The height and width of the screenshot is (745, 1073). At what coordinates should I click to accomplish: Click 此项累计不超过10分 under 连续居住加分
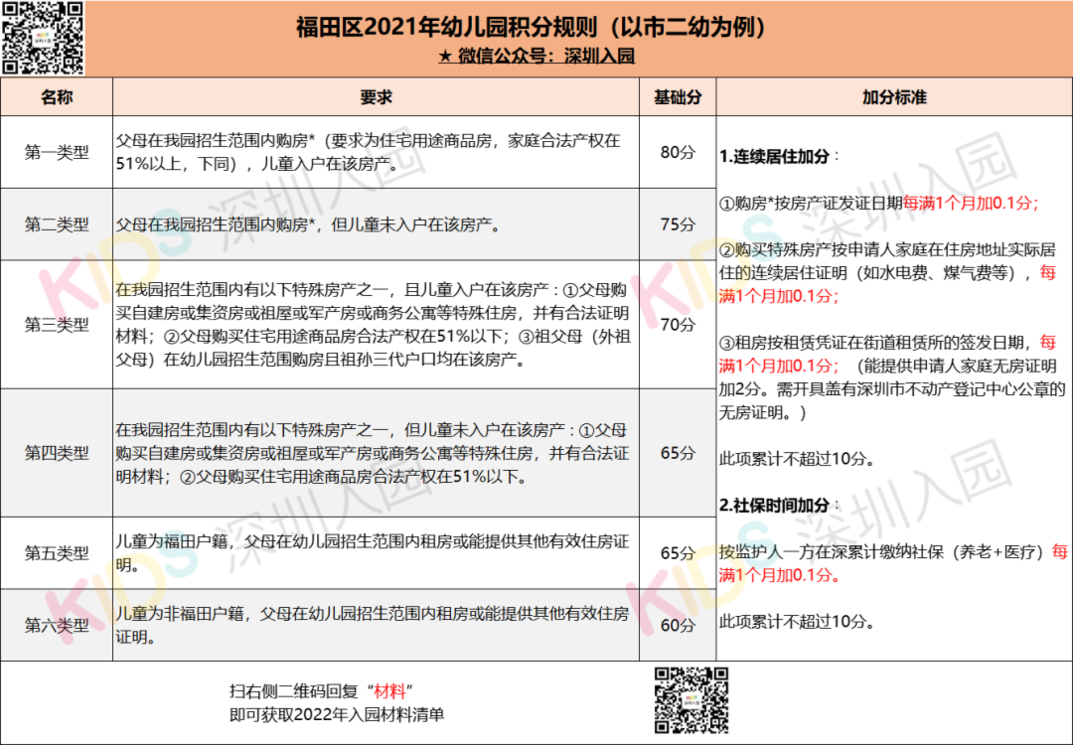tap(797, 459)
